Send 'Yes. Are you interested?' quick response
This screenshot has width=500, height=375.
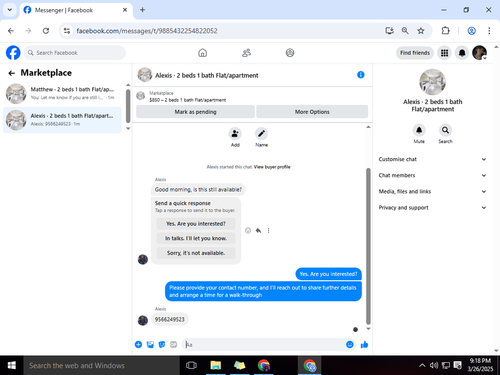[196, 224]
